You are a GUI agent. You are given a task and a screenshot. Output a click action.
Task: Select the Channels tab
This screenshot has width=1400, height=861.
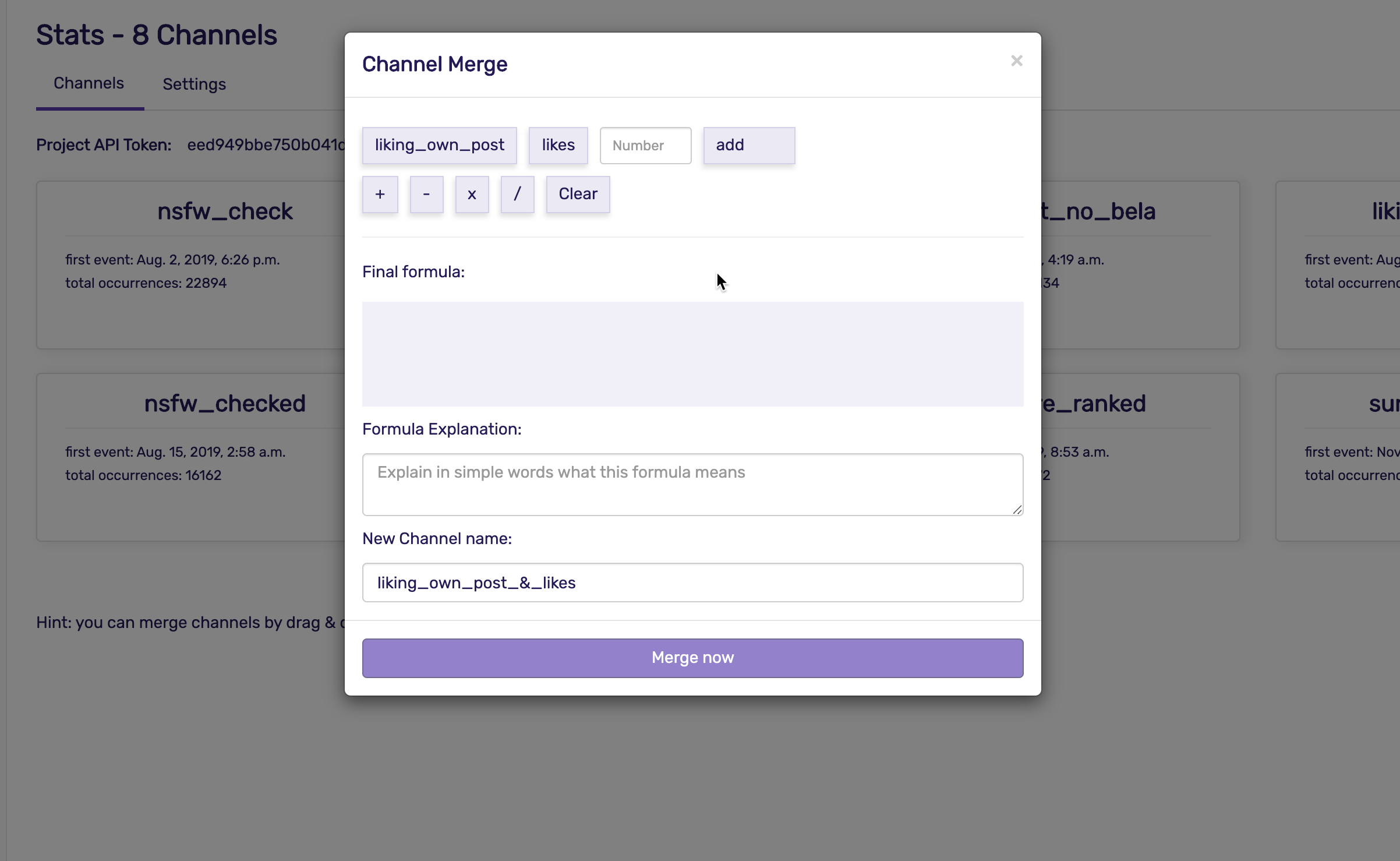[x=89, y=84]
